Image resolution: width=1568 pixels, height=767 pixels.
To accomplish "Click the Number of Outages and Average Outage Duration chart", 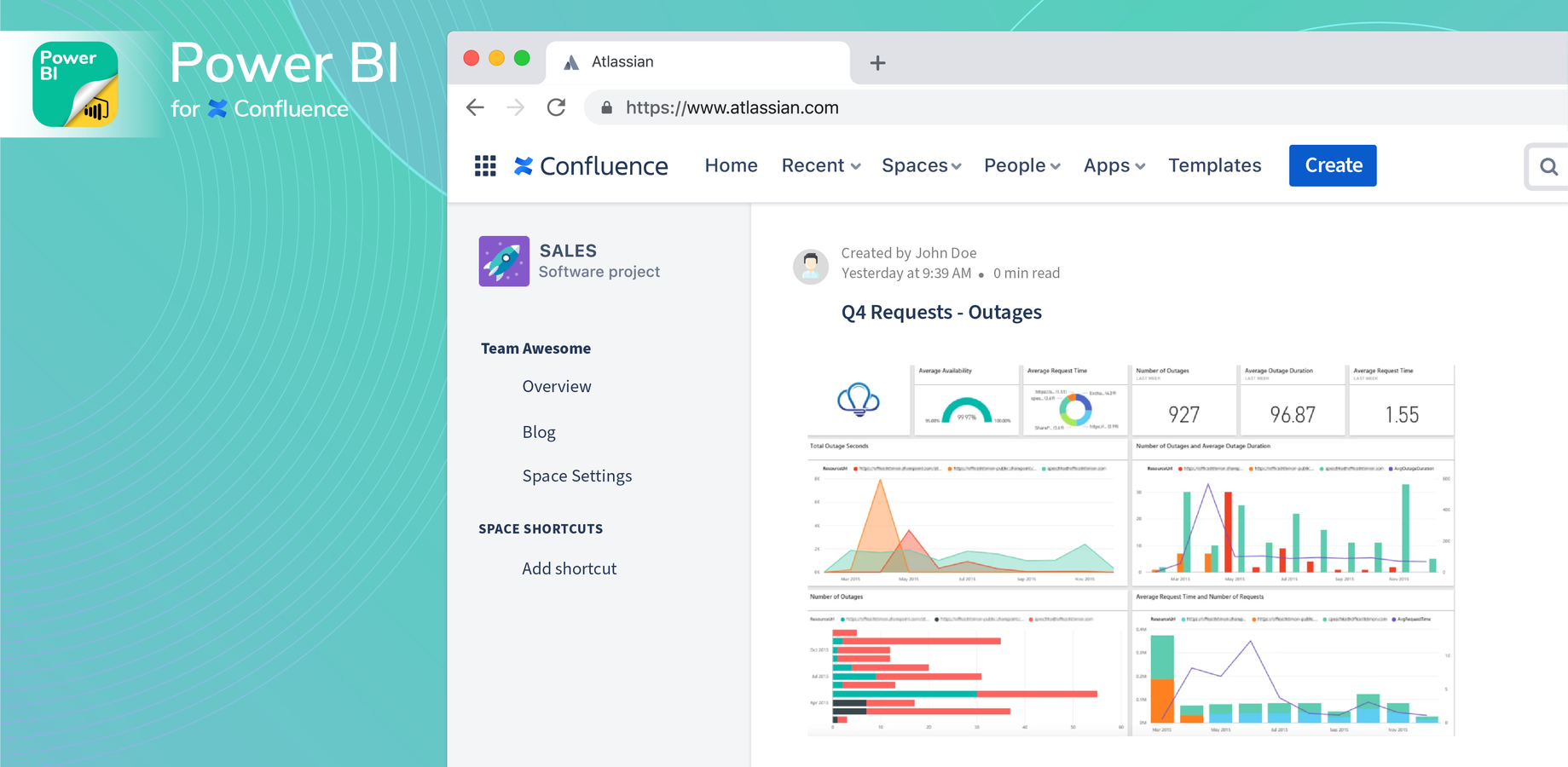I will (x=1293, y=513).
